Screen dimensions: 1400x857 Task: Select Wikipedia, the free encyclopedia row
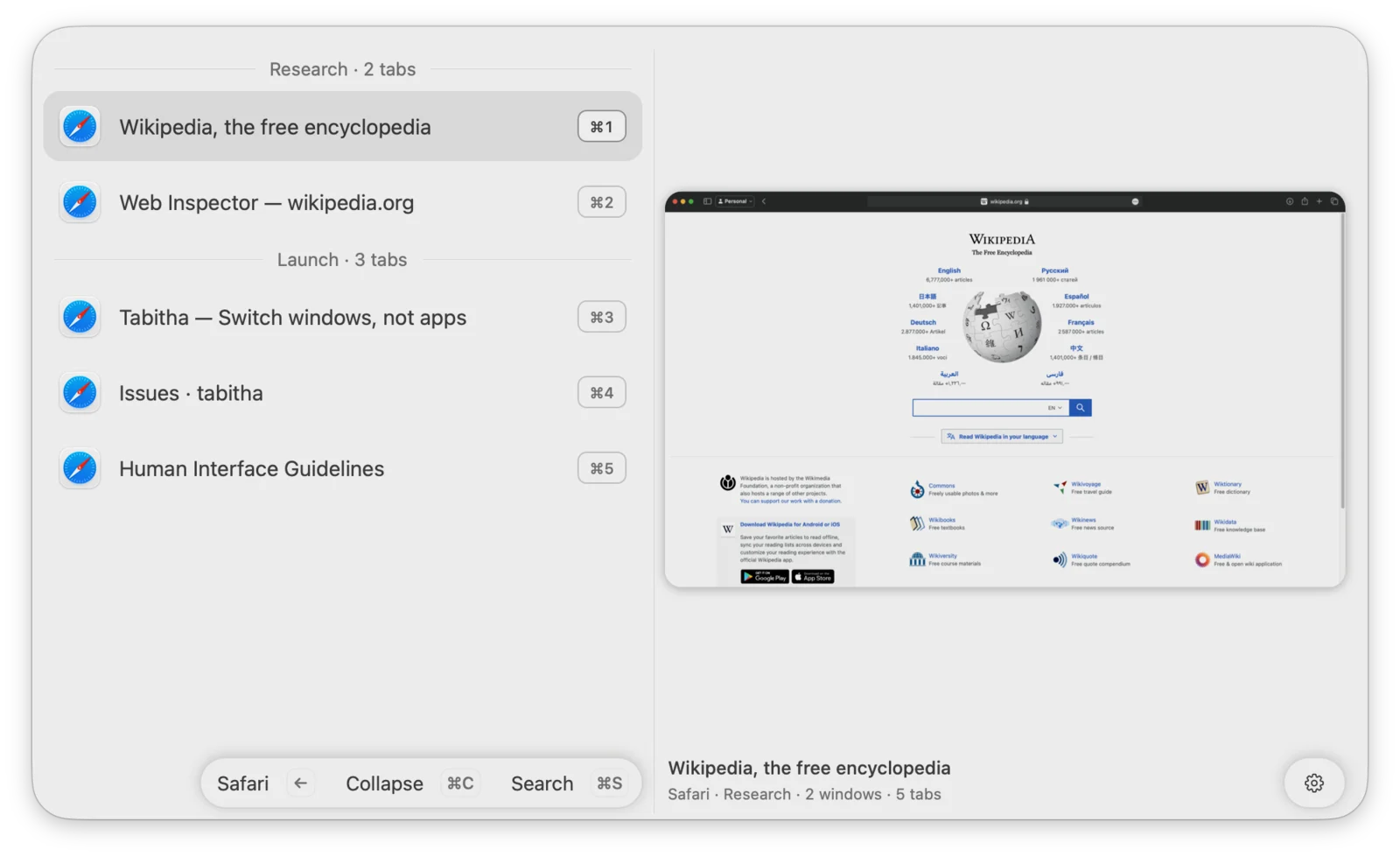(x=342, y=126)
